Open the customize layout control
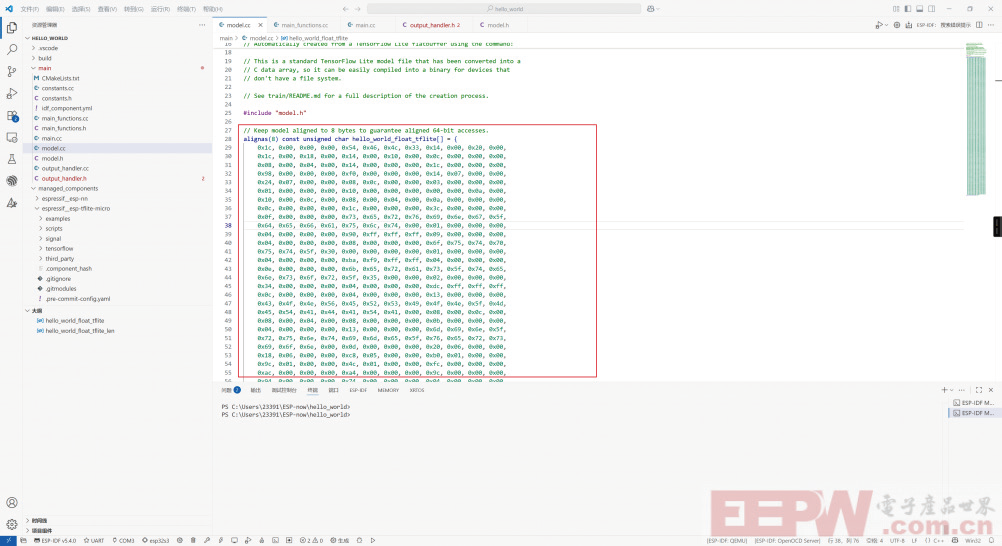 tap(896, 9)
